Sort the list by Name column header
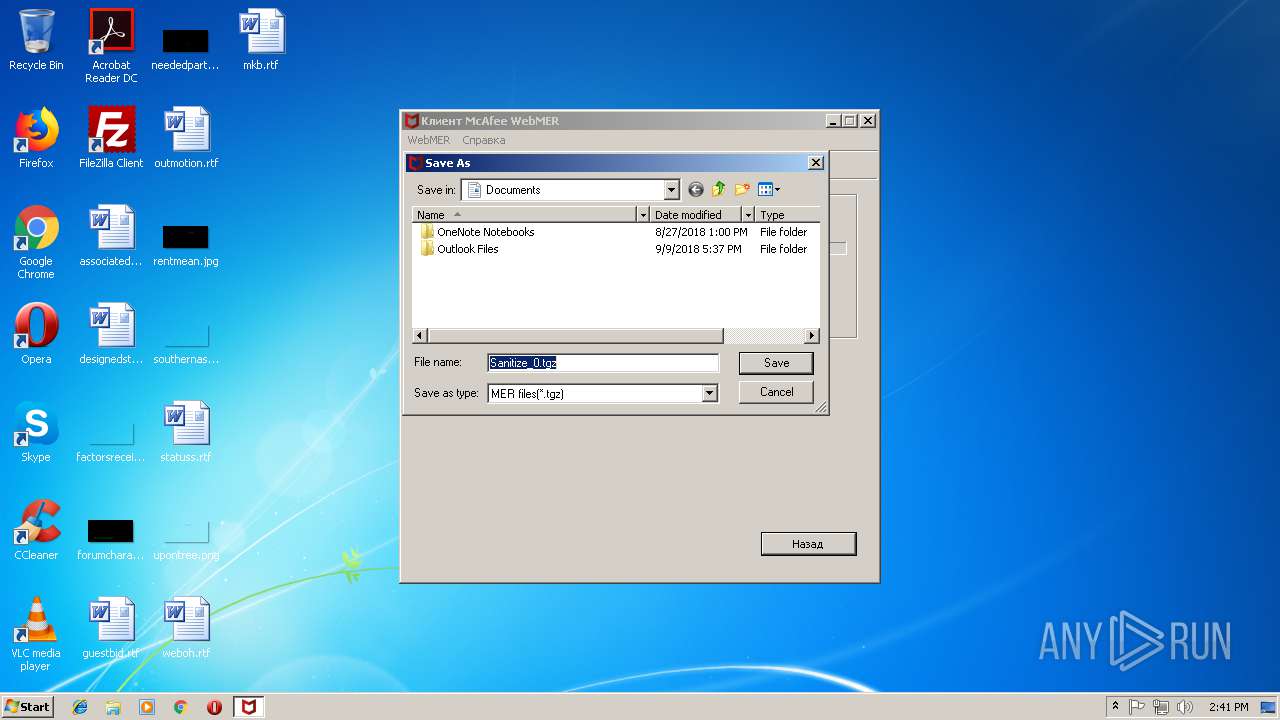The height and width of the screenshot is (720, 1280). [525, 215]
